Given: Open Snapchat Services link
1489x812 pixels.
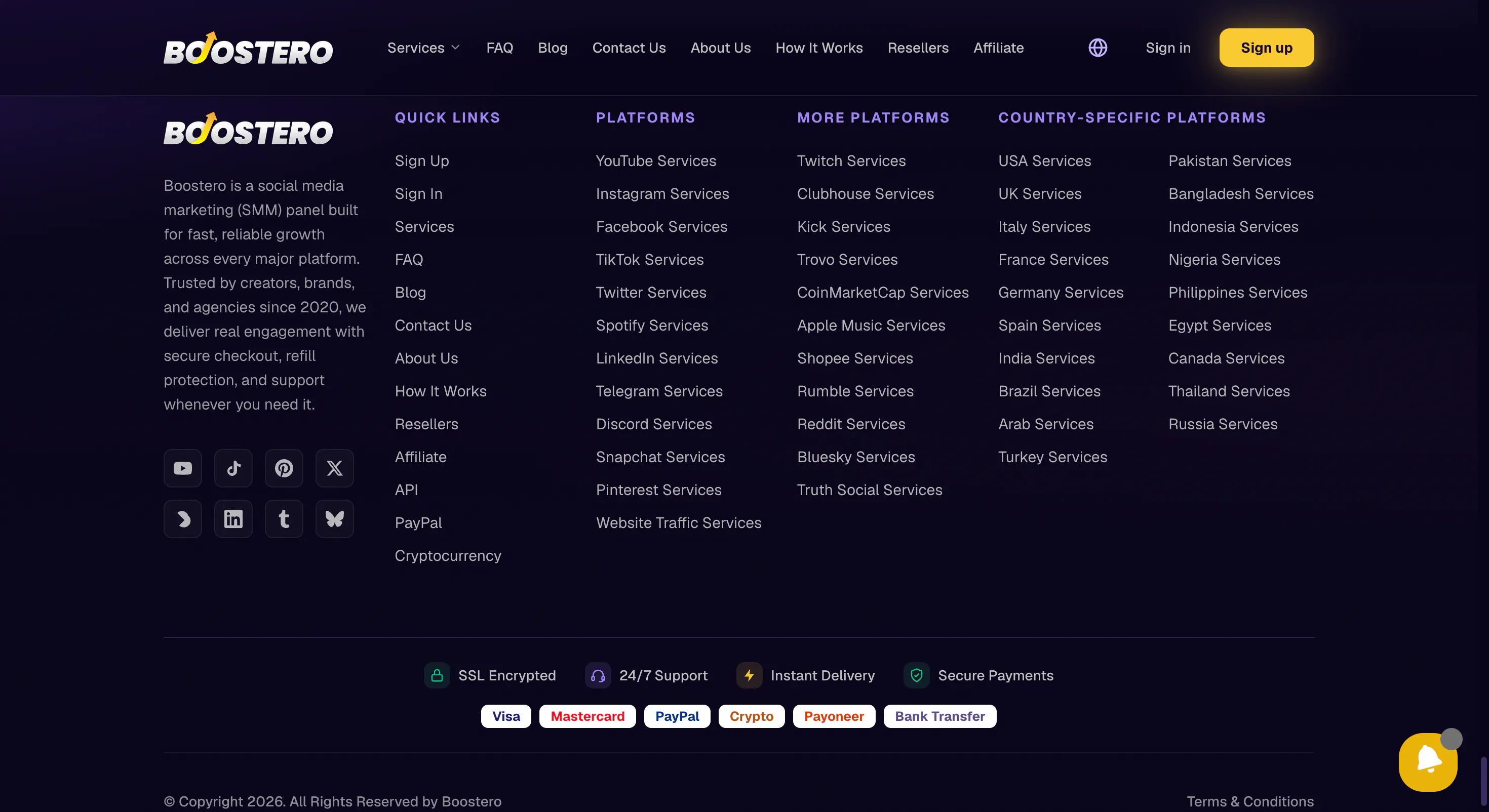Looking at the screenshot, I should [660, 457].
